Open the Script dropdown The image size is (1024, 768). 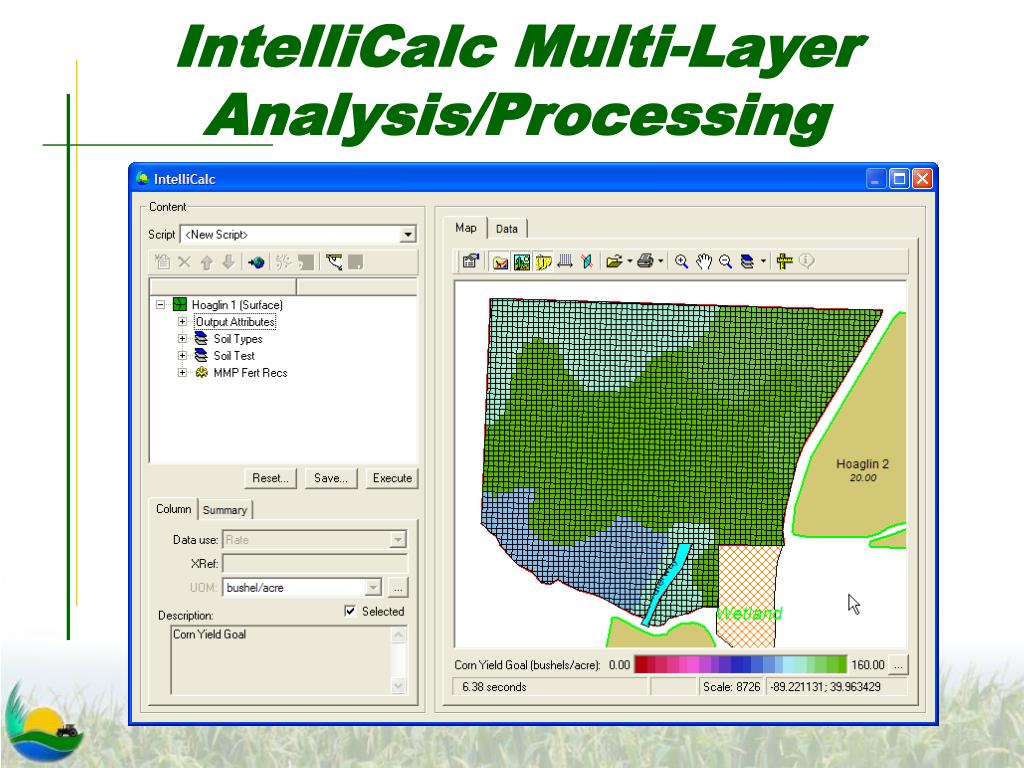408,234
